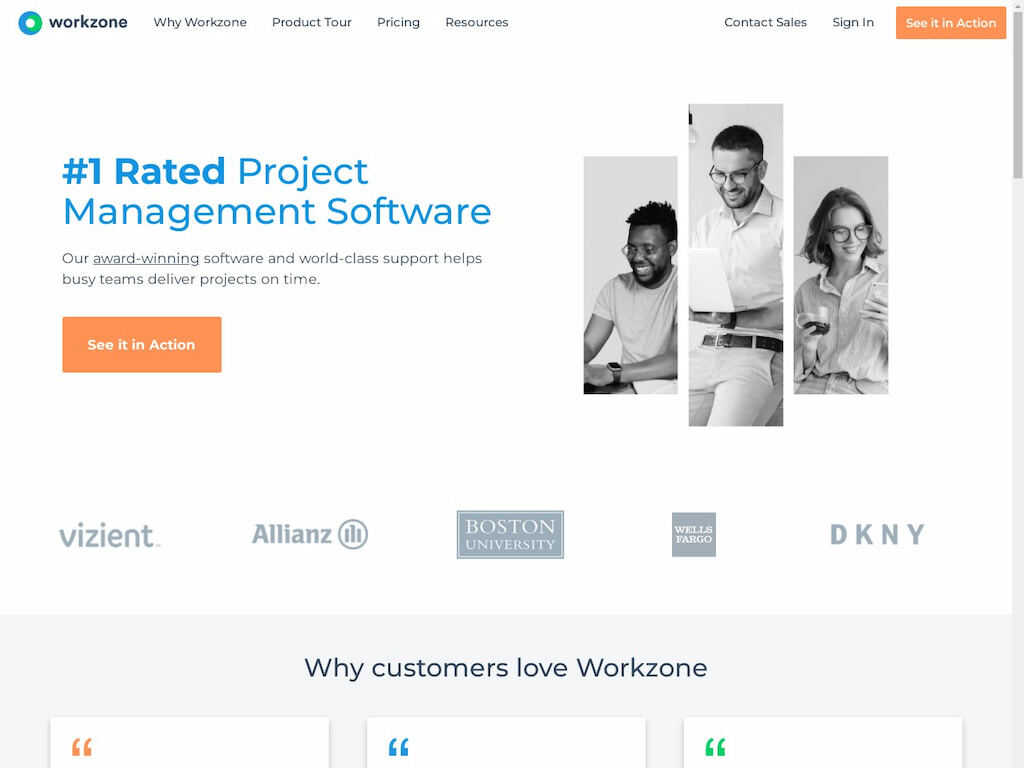Open the Why Workzone menu
The image size is (1024, 768).
(199, 22)
